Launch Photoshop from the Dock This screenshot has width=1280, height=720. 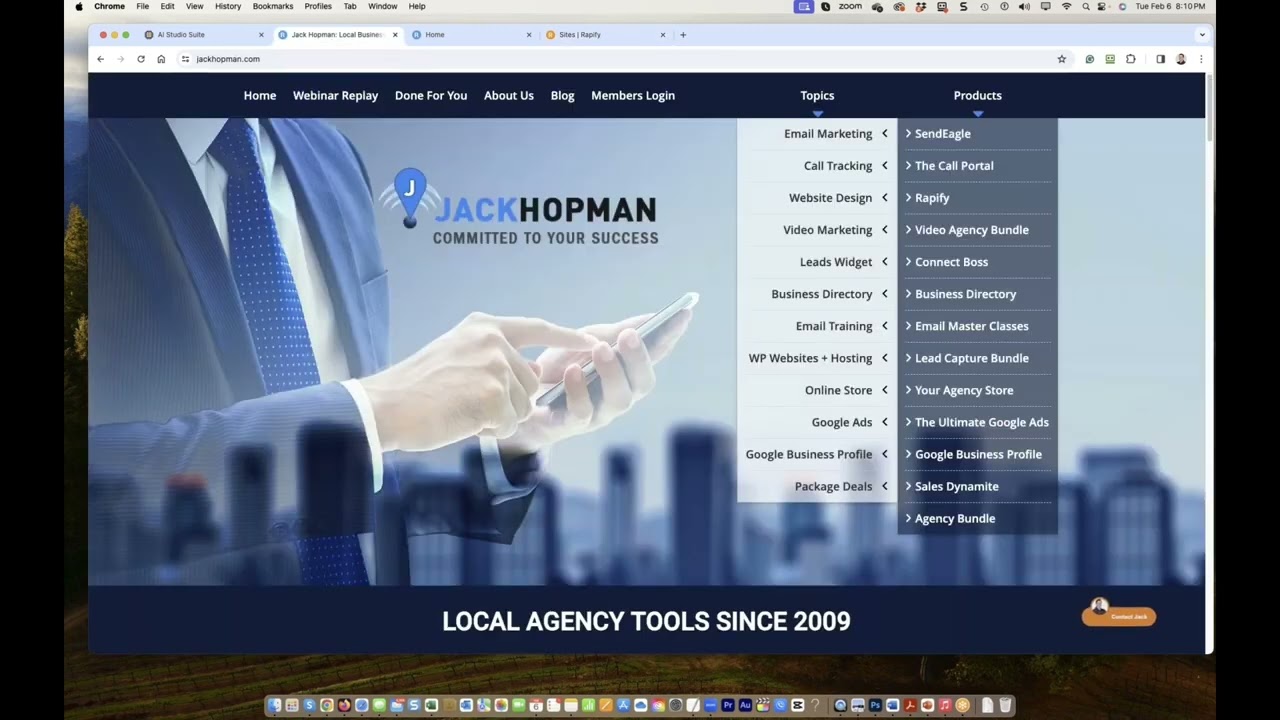pyautogui.click(x=875, y=705)
